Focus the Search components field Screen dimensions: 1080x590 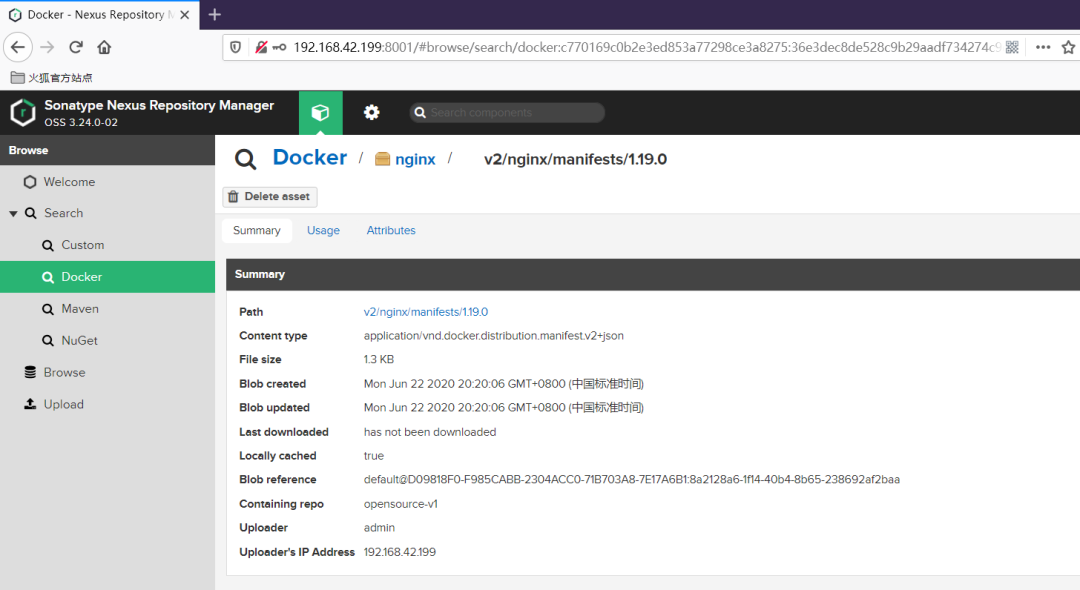coord(515,113)
